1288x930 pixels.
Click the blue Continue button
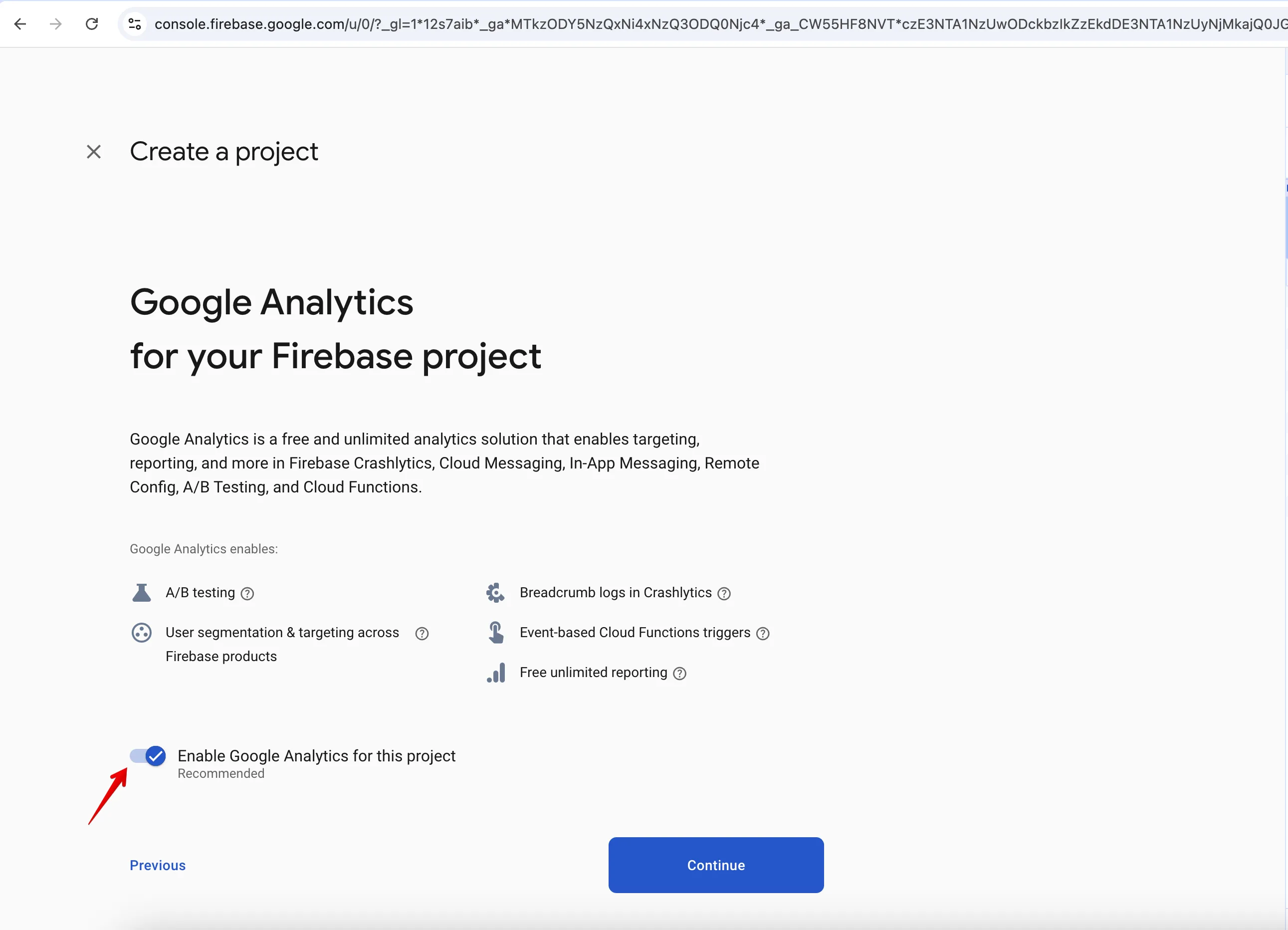(715, 865)
